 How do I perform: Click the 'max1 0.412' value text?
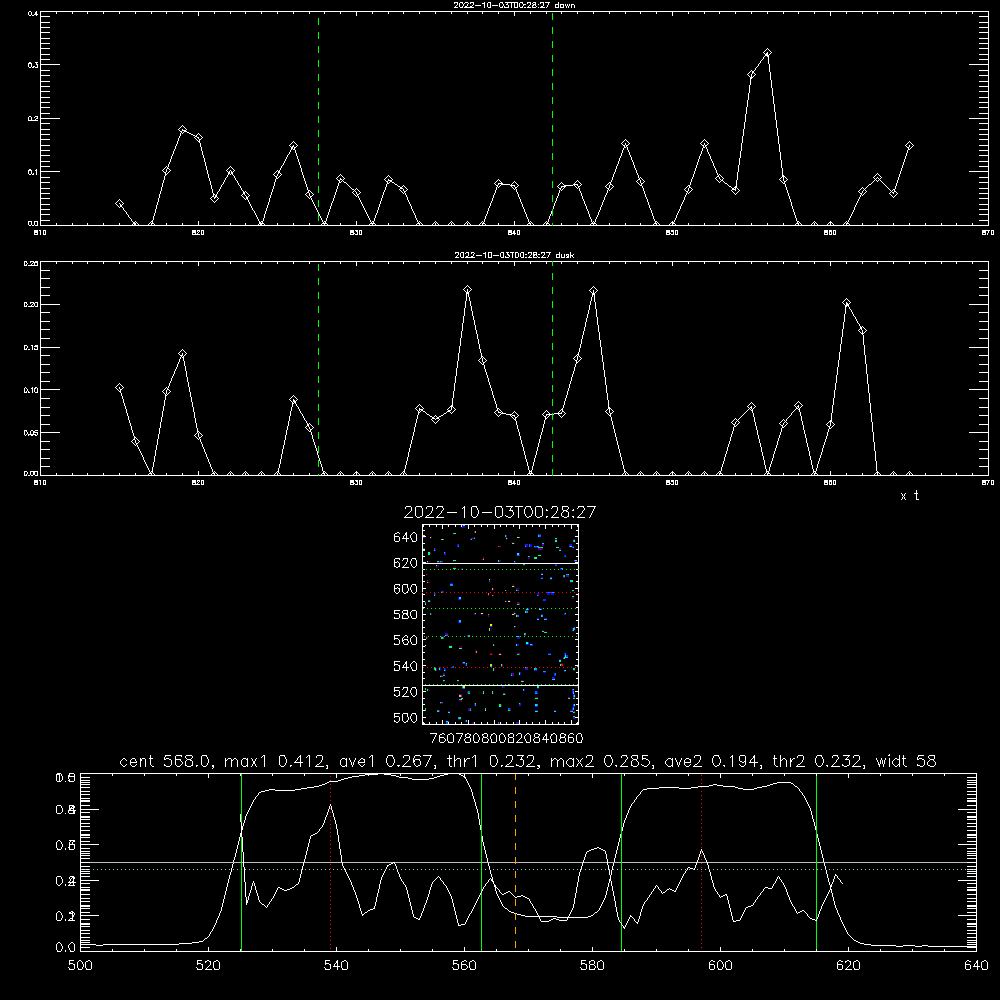click(x=274, y=761)
